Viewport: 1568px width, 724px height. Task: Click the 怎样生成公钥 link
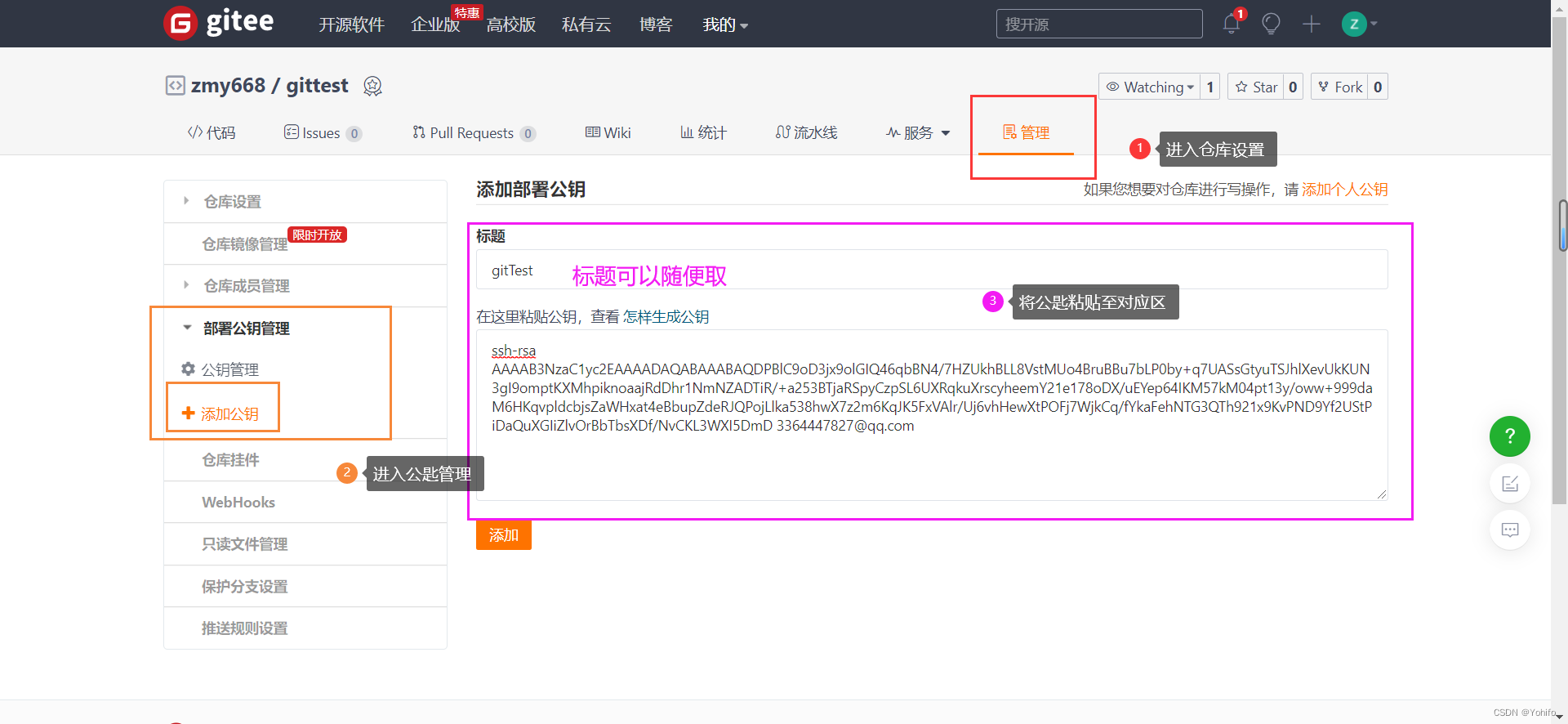click(x=666, y=317)
